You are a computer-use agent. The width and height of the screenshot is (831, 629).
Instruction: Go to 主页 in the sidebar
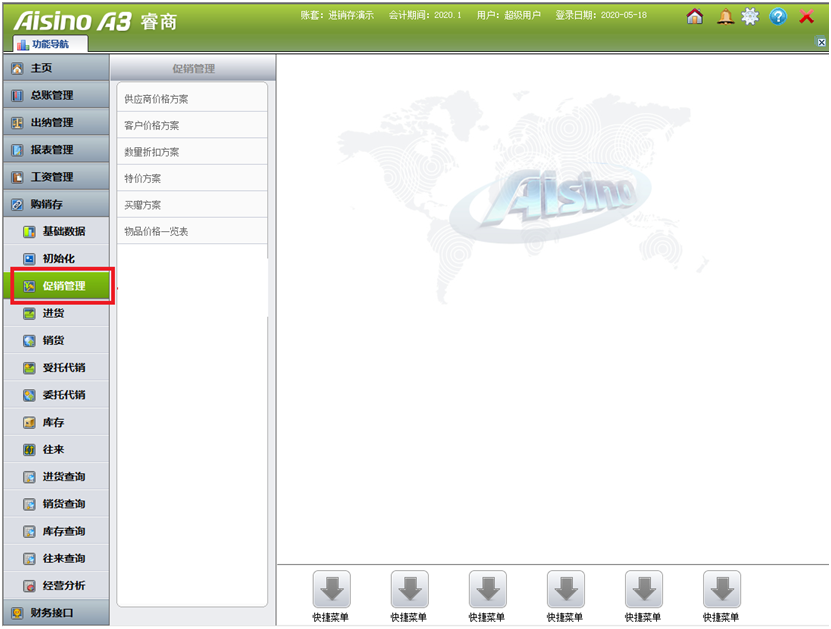click(41, 68)
